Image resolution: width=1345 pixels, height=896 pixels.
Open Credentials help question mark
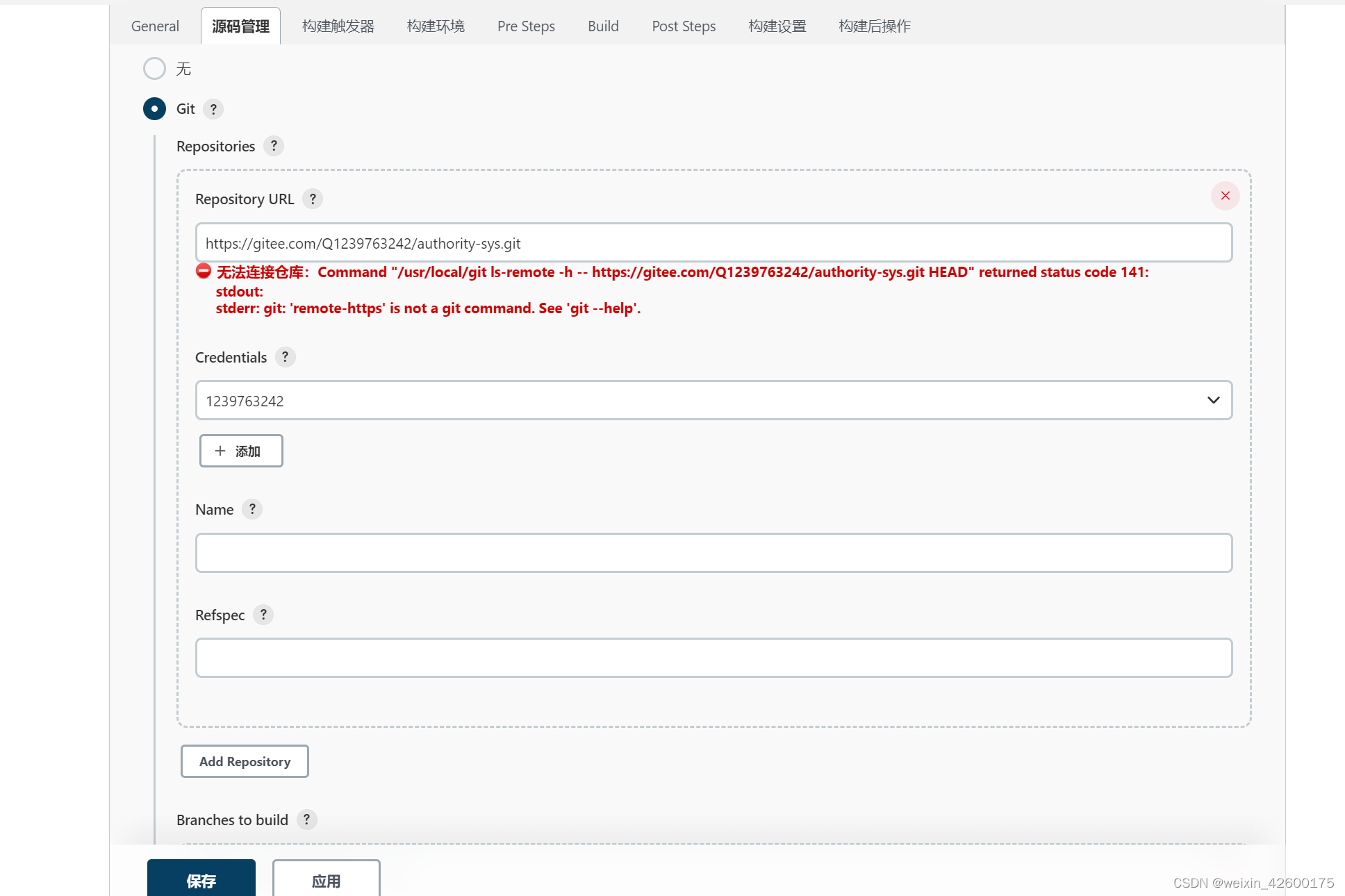[285, 357]
